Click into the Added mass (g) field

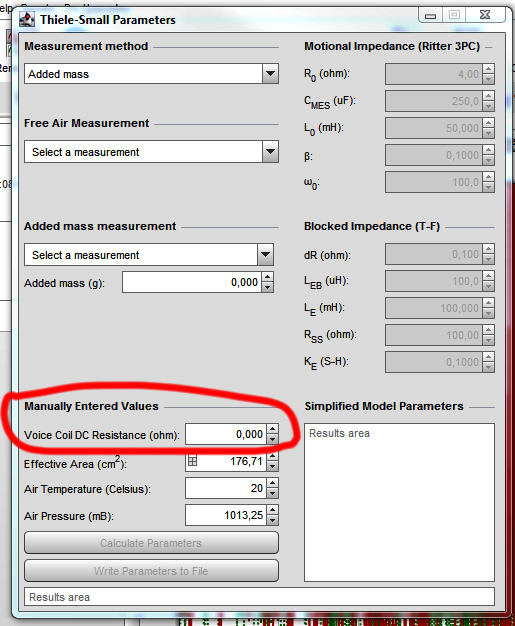click(x=192, y=282)
